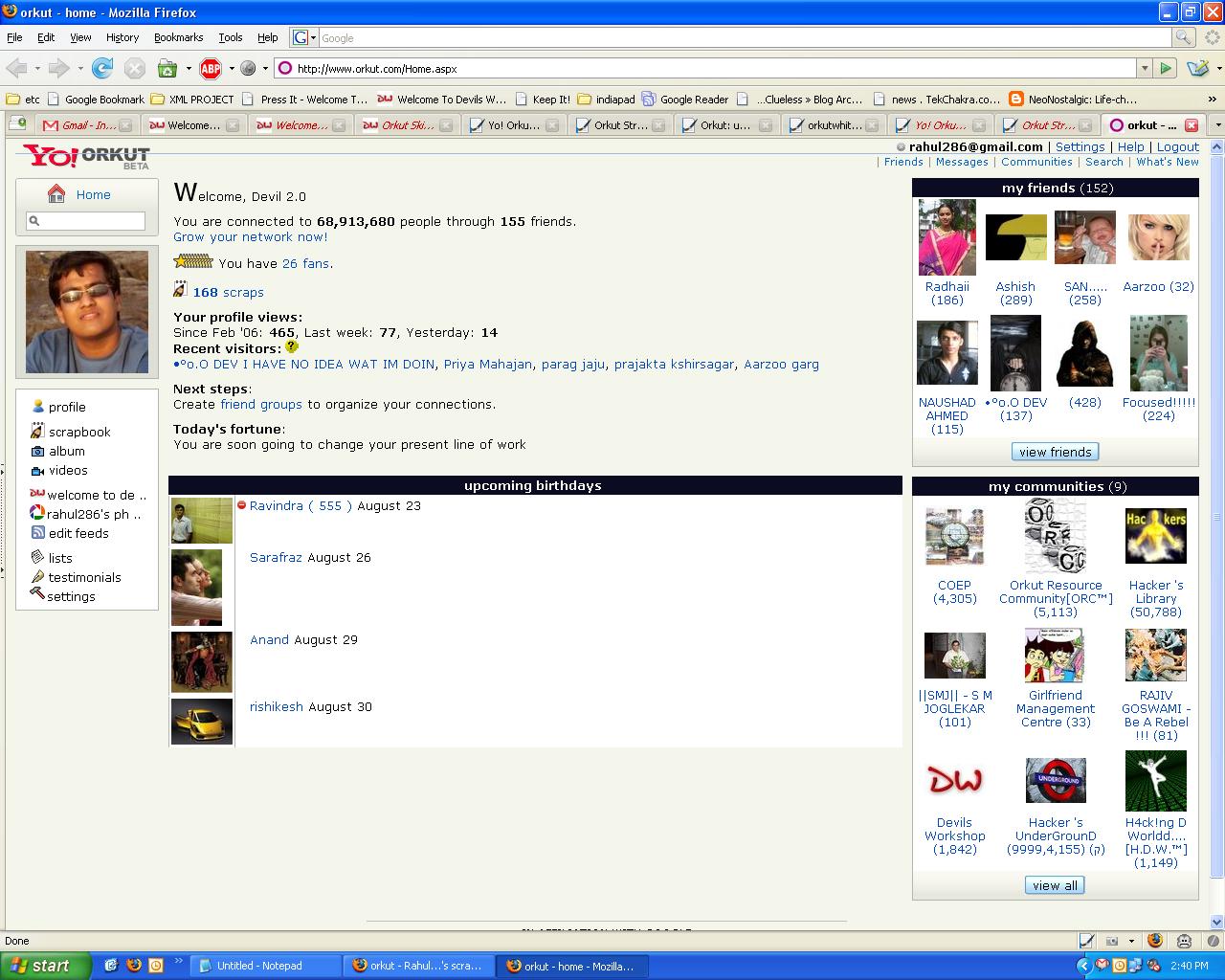The height and width of the screenshot is (980, 1225).
Task: Click the new tab button at tab bar start
Action: click(x=17, y=124)
